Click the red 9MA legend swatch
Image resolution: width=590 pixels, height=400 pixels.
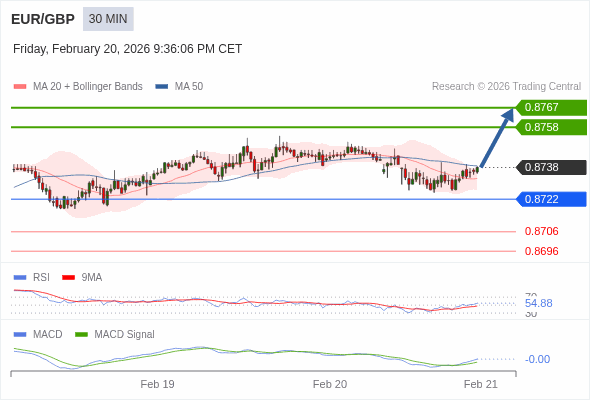tap(68, 278)
